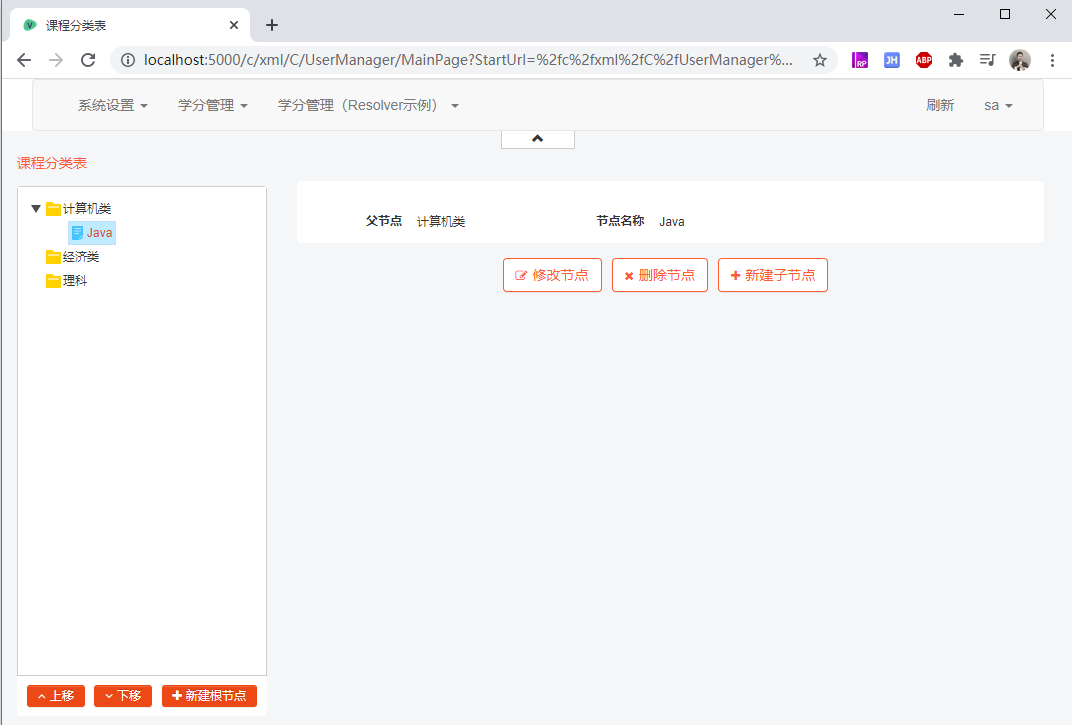Click the JH extension icon
1072x725 pixels.
(891, 60)
